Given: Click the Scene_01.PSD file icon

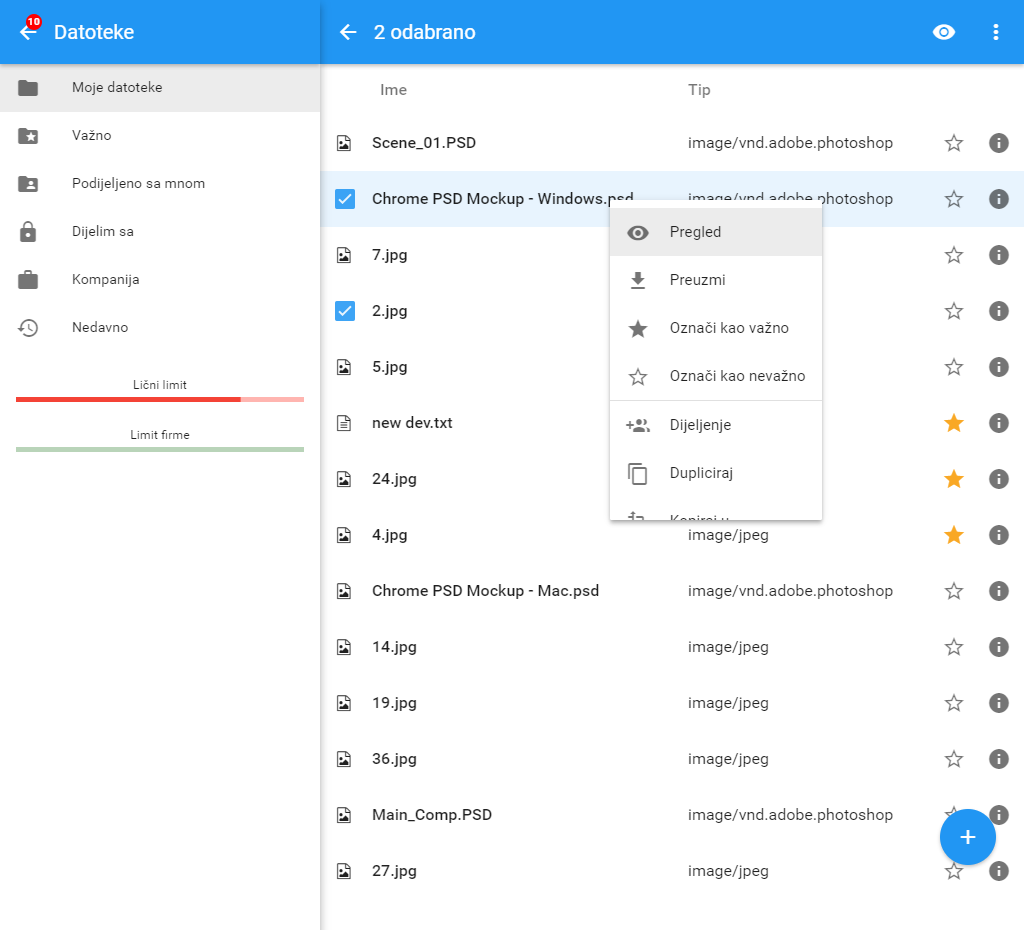Looking at the screenshot, I should (x=344, y=143).
